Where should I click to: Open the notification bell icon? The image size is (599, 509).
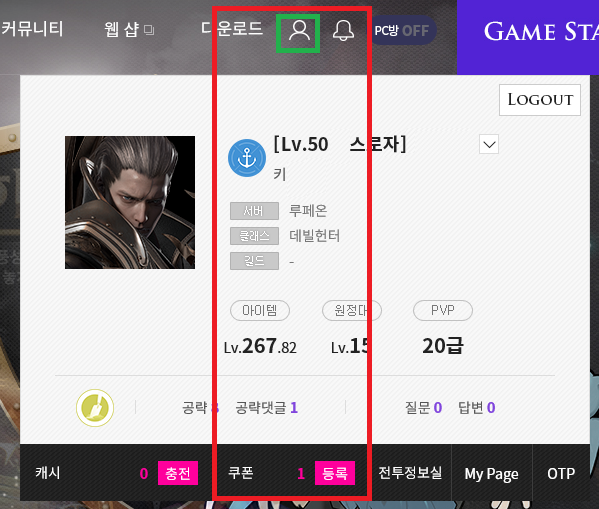[x=343, y=31]
